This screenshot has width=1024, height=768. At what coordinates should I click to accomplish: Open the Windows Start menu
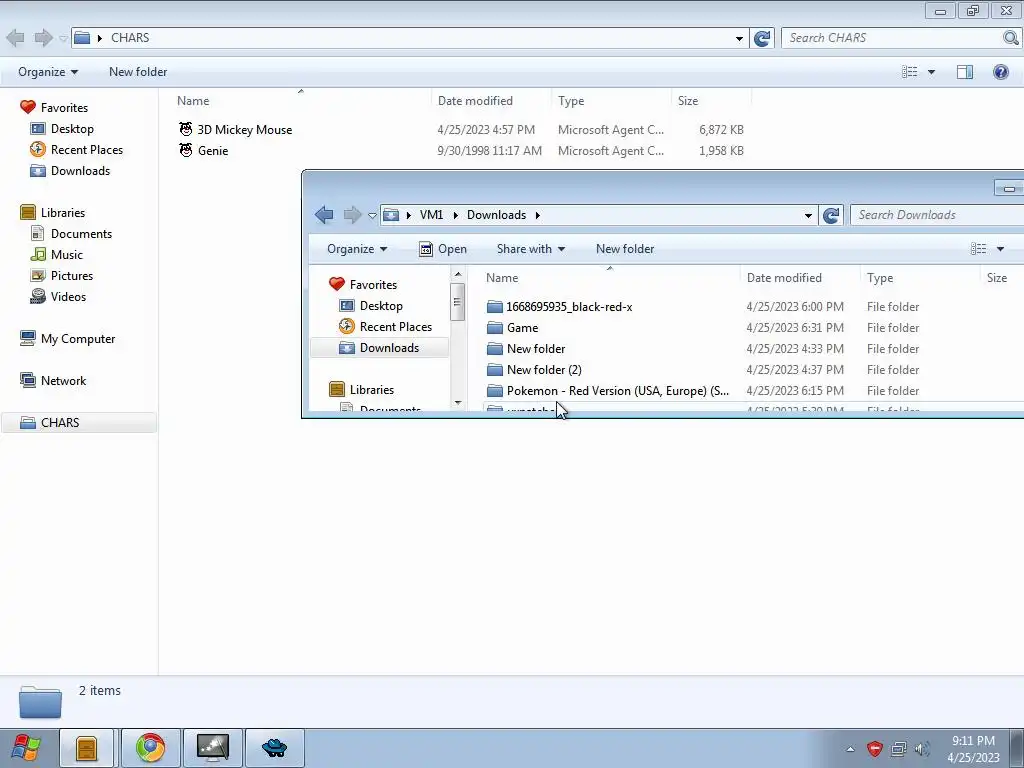(x=26, y=748)
